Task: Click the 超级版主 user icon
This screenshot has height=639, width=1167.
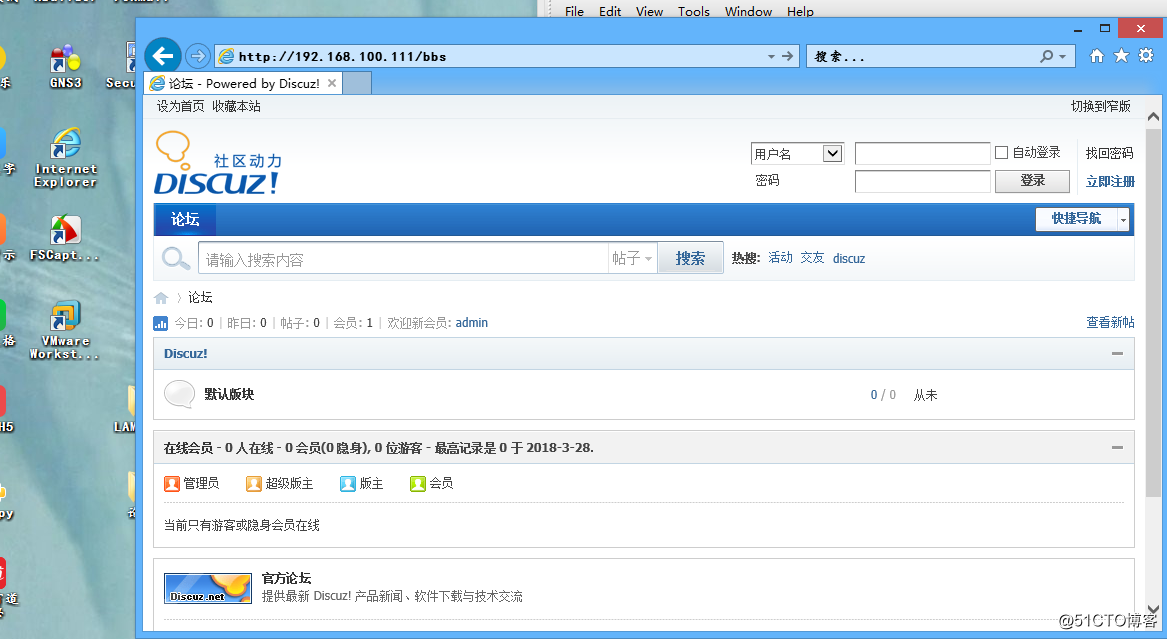Action: [x=254, y=484]
